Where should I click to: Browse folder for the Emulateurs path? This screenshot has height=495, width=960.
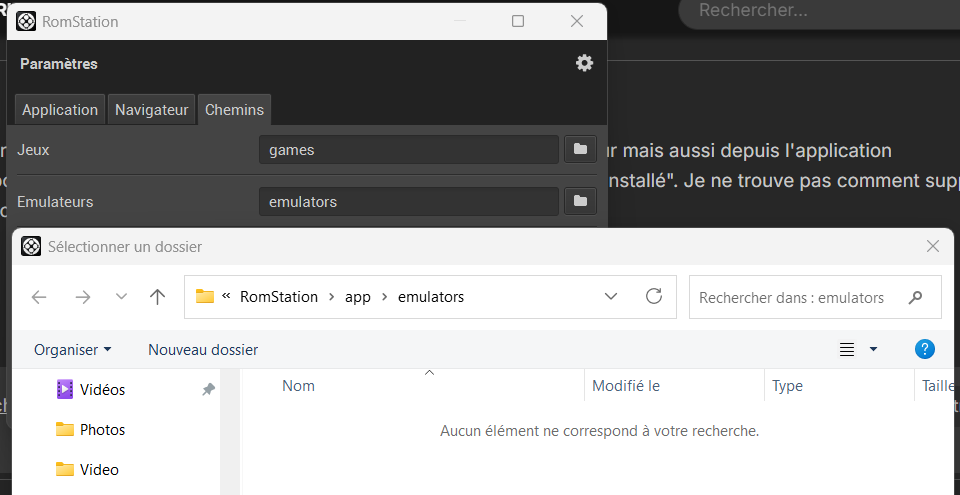click(x=580, y=202)
